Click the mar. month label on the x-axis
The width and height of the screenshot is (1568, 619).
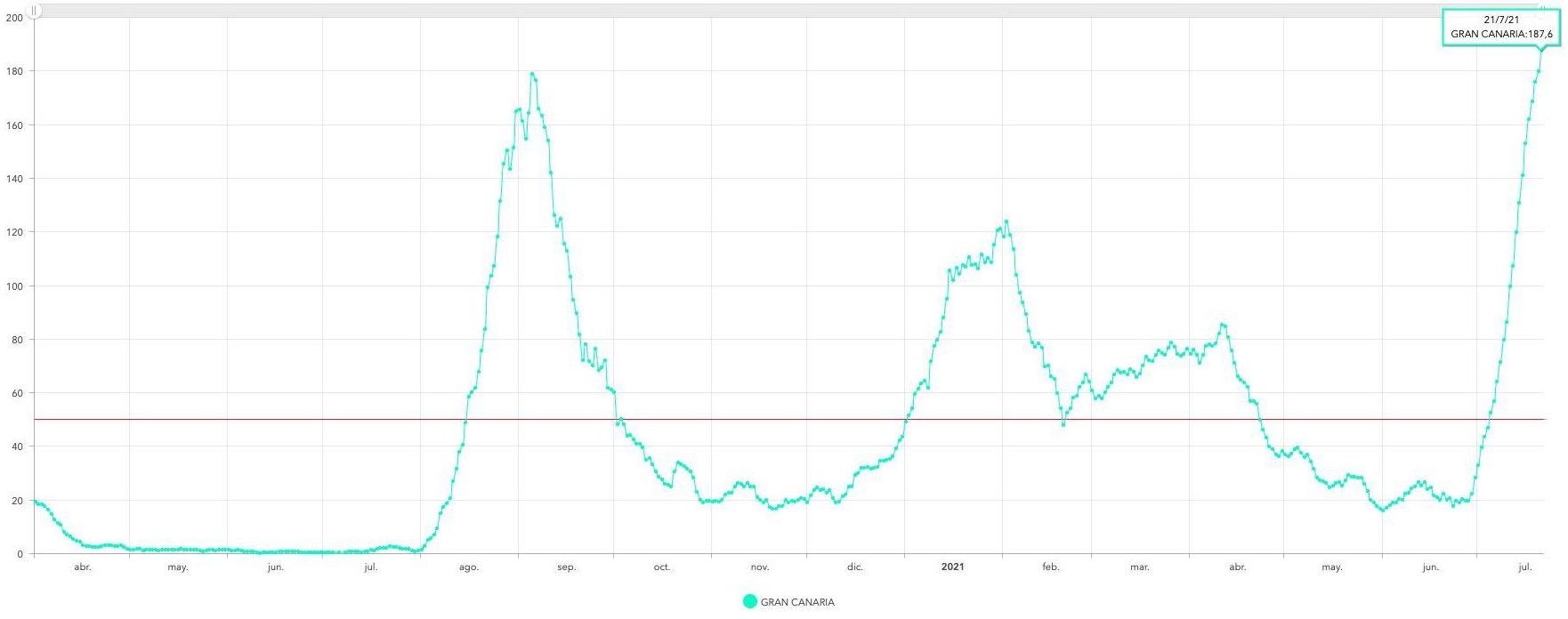1139,567
